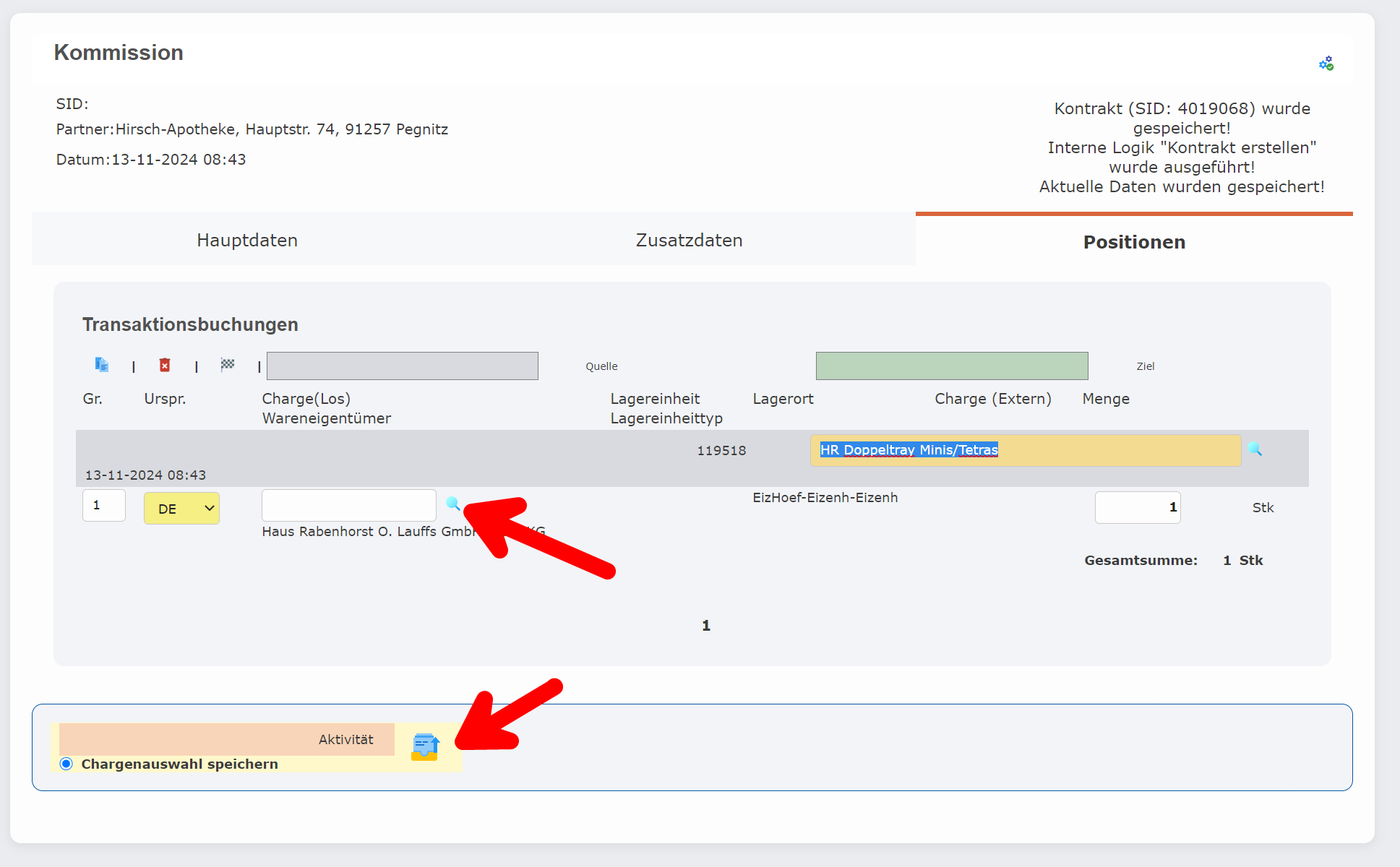1400x867 pixels.
Task: Select Chargenauswahl speichern radio button
Action: (x=66, y=764)
